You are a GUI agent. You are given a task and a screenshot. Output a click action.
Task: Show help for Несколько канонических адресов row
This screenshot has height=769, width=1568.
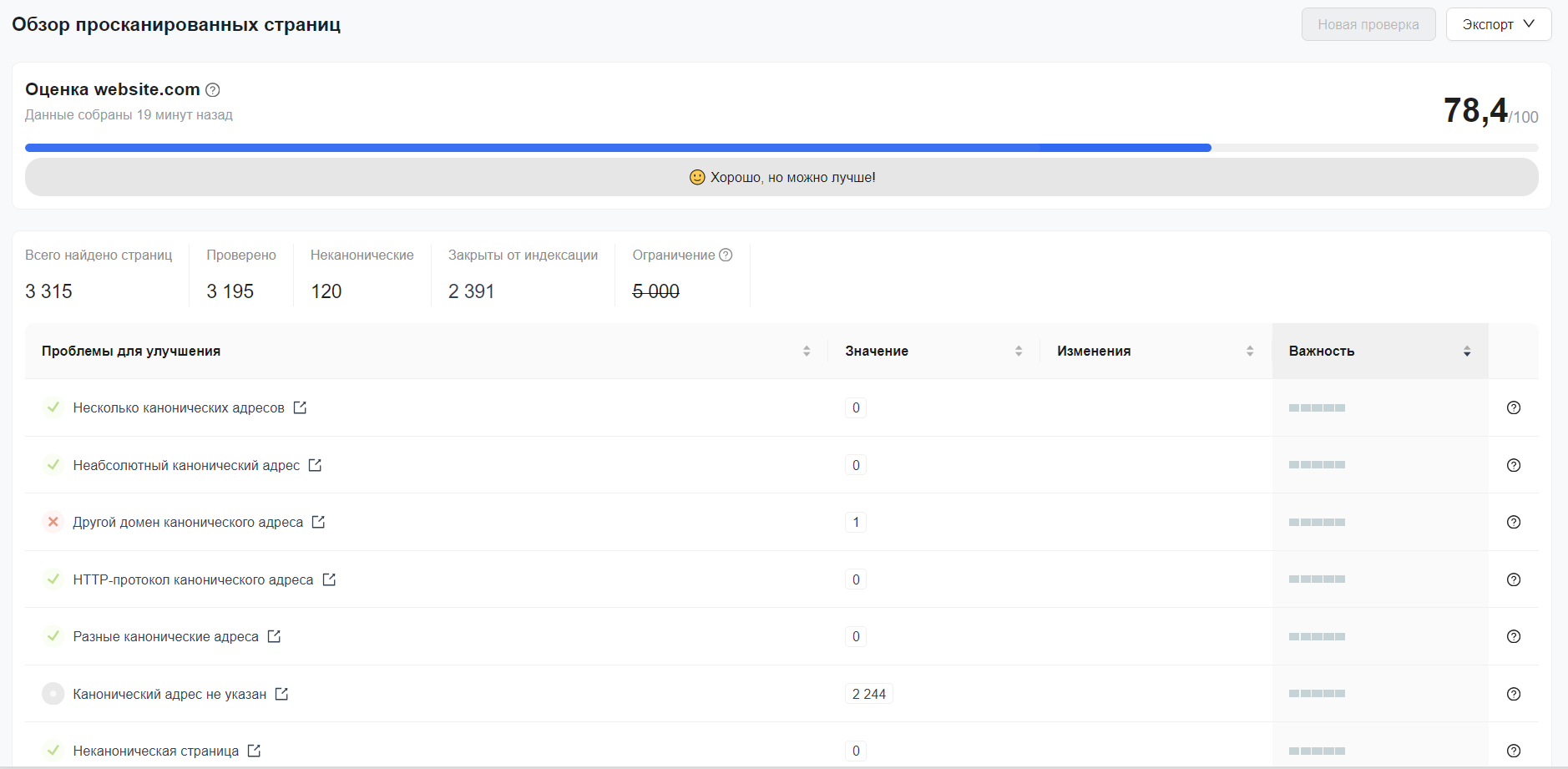[x=1513, y=407]
